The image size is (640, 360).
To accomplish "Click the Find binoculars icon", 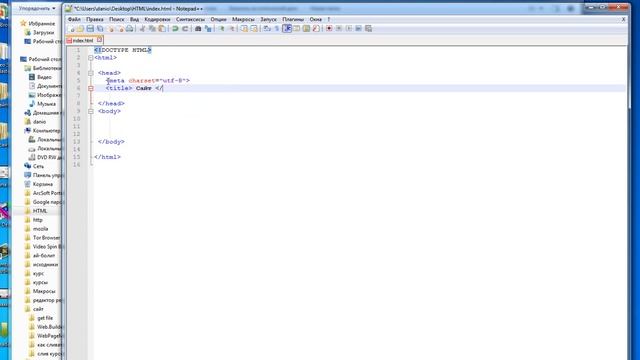I will (x=198, y=29).
